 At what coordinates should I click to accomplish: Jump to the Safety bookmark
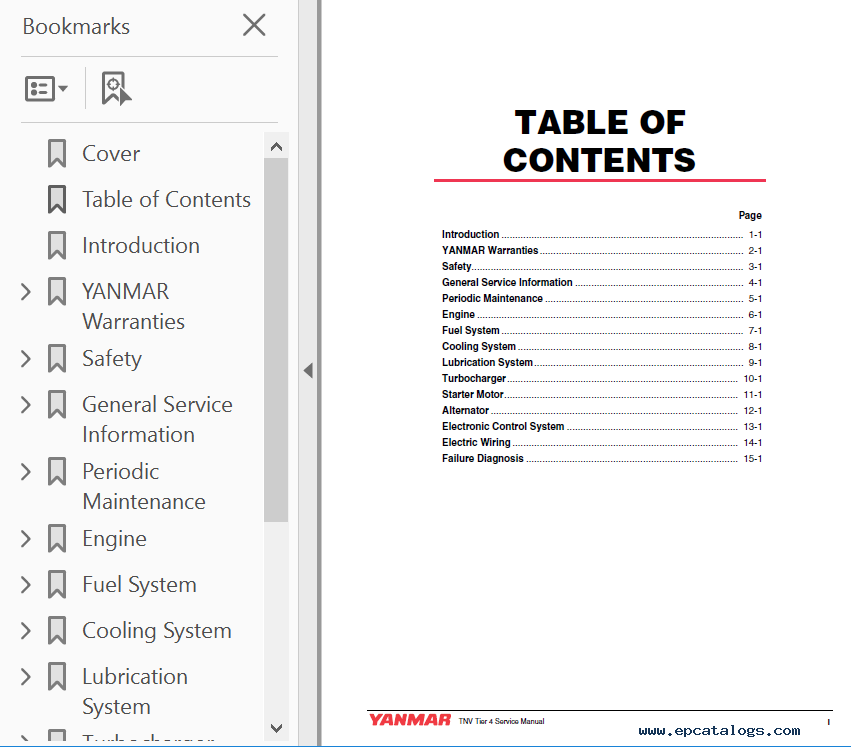click(112, 359)
